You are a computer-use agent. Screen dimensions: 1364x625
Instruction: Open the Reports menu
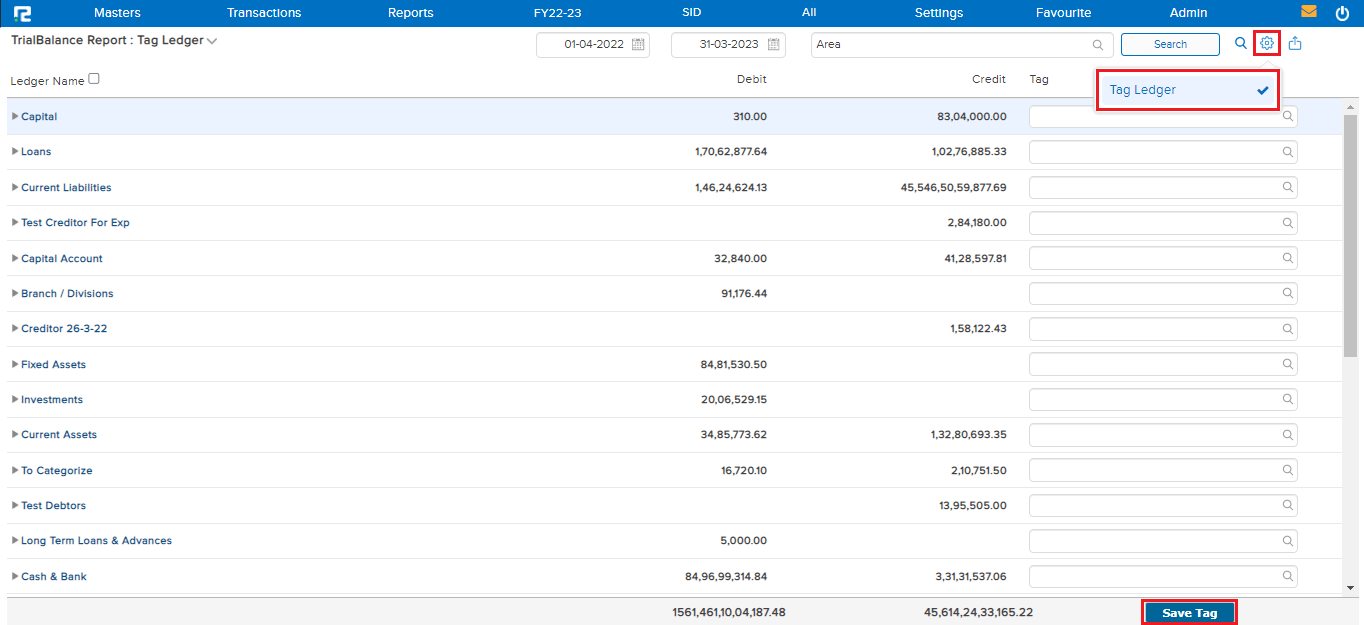coord(410,13)
